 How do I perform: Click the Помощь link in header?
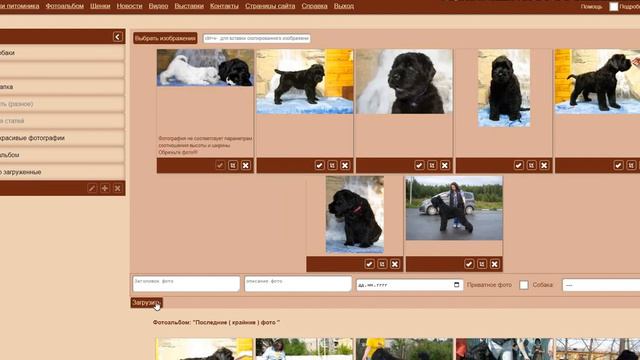pos(591,7)
